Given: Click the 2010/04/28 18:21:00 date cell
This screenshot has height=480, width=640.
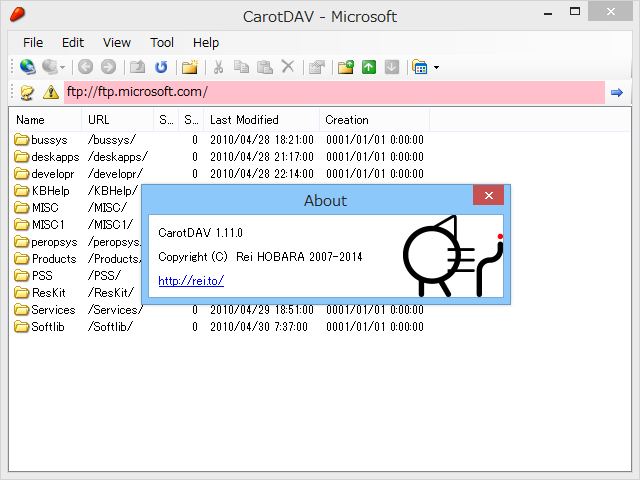Looking at the screenshot, I should [262, 140].
